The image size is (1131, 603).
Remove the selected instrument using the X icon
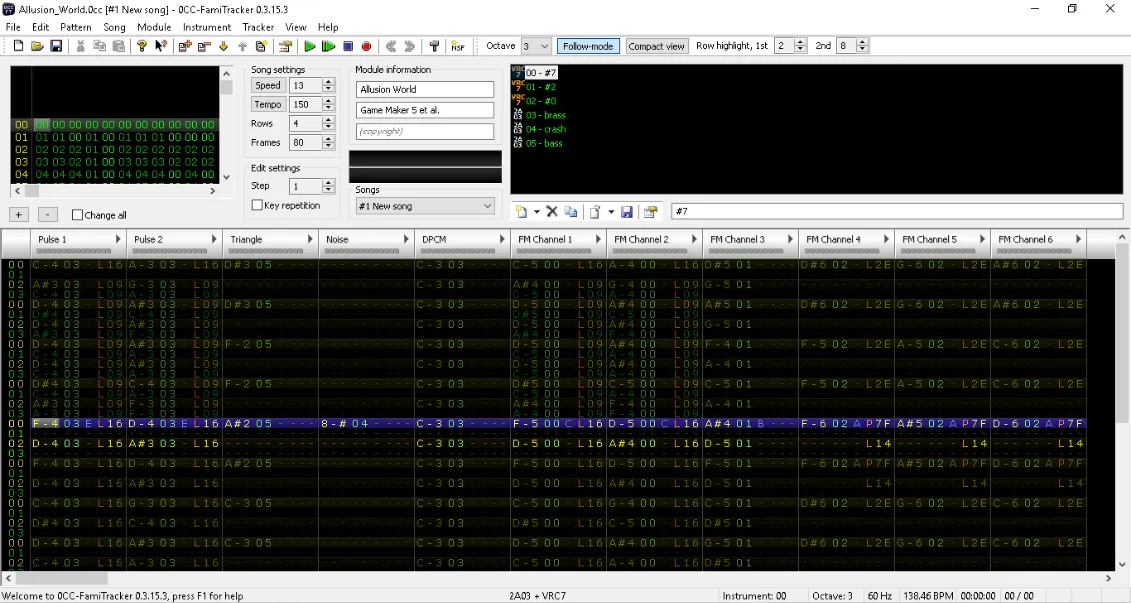click(552, 211)
